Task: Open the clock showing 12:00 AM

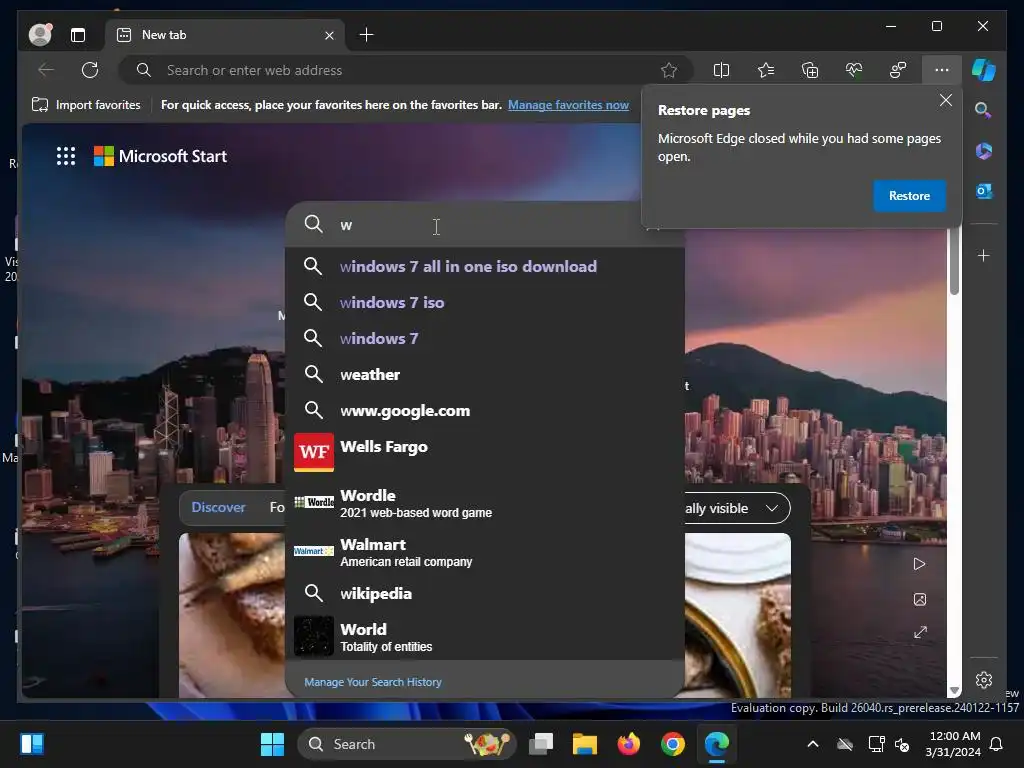Action: coord(954,744)
